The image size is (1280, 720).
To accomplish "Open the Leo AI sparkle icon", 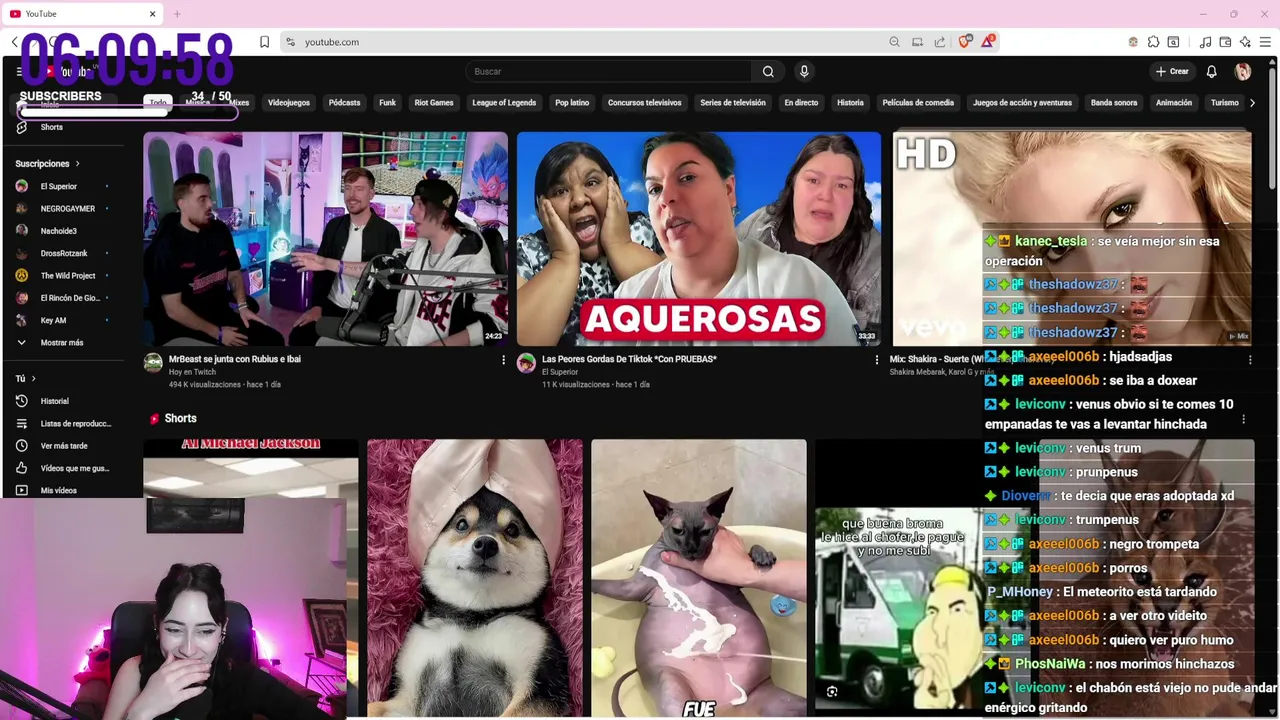I will click(x=1245, y=42).
